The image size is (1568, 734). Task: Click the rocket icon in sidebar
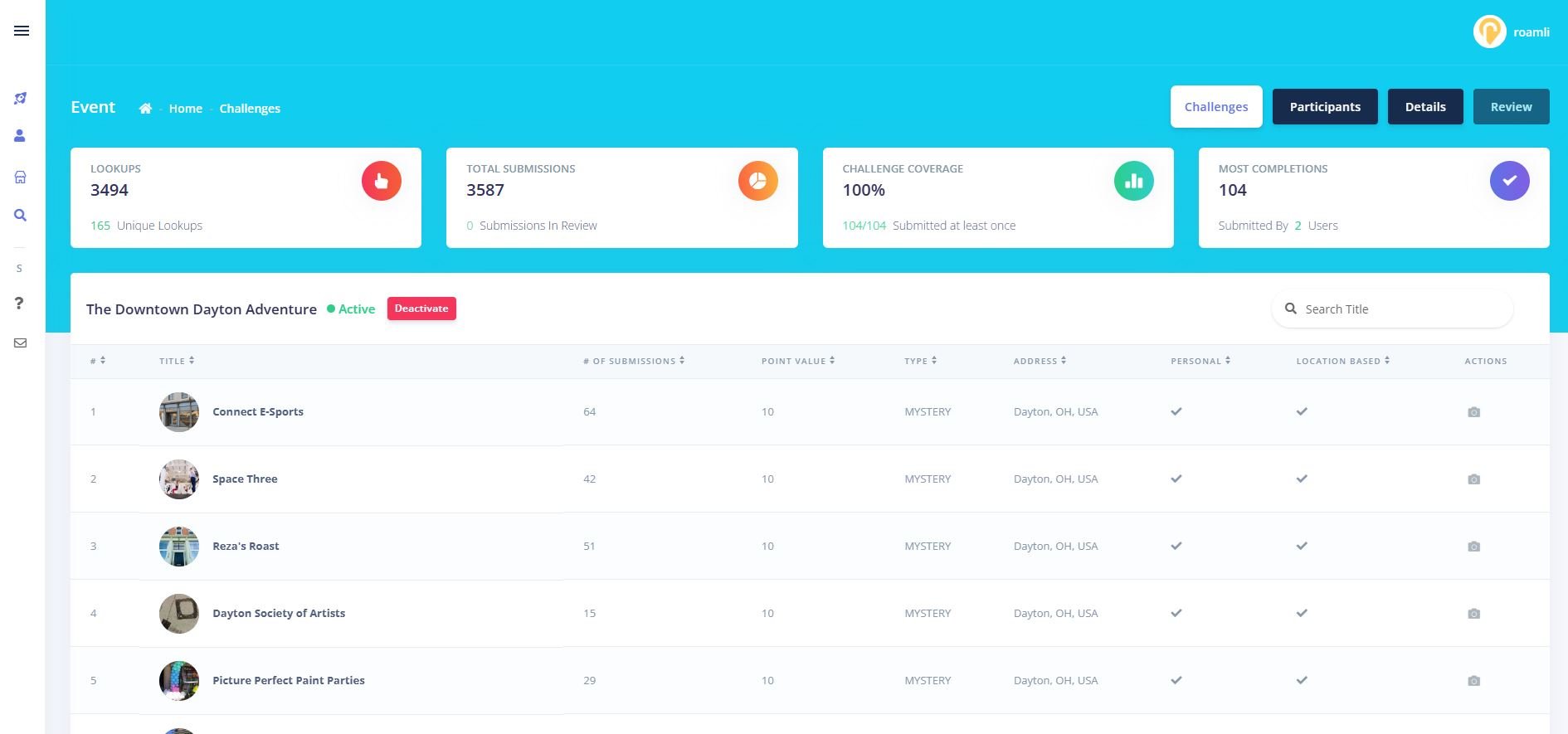[x=21, y=99]
